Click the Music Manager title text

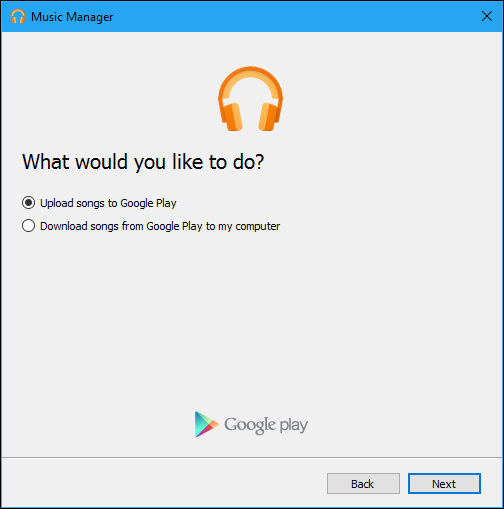[72, 17]
